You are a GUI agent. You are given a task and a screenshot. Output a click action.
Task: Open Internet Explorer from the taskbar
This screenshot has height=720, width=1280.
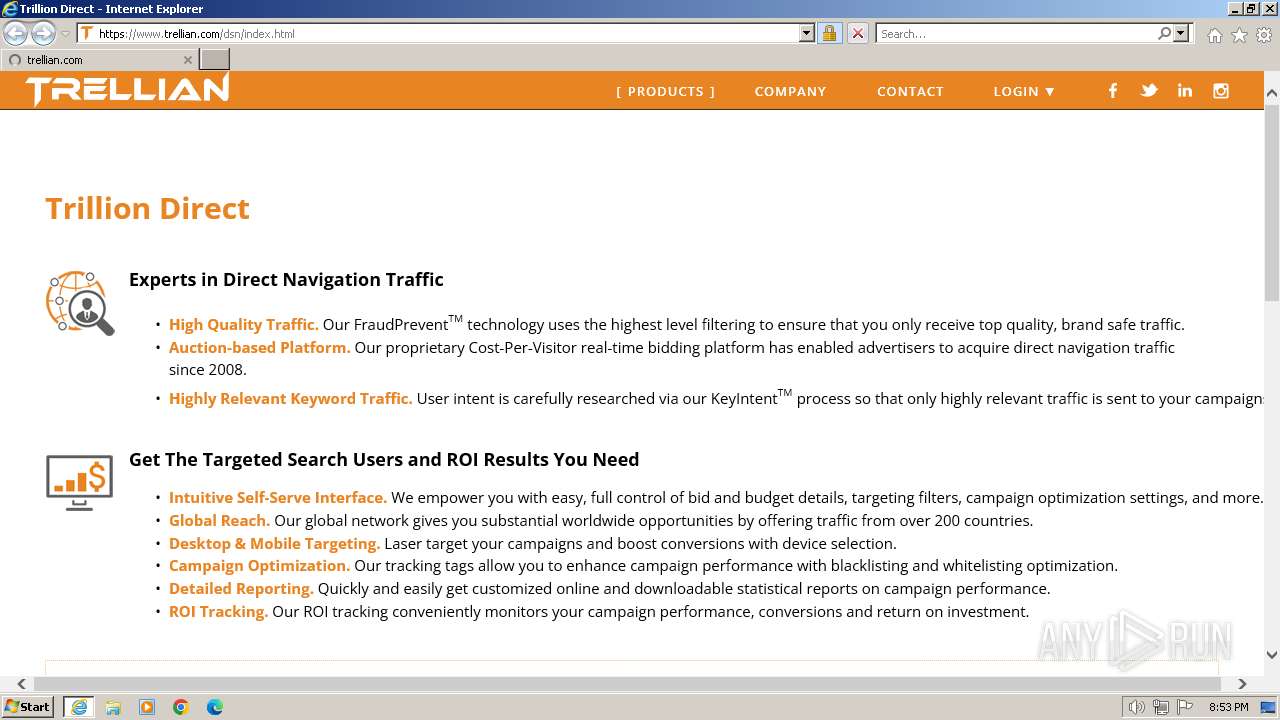[79, 707]
